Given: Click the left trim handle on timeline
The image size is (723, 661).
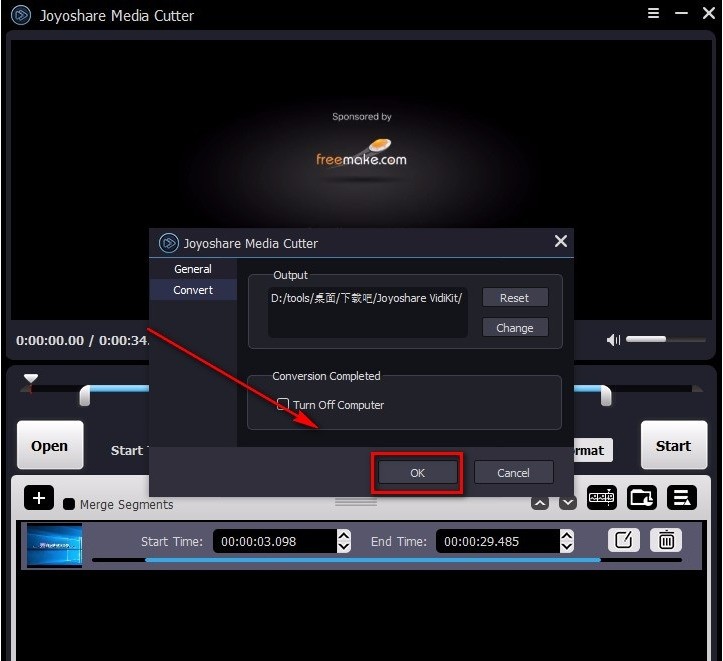Looking at the screenshot, I should [x=85, y=396].
